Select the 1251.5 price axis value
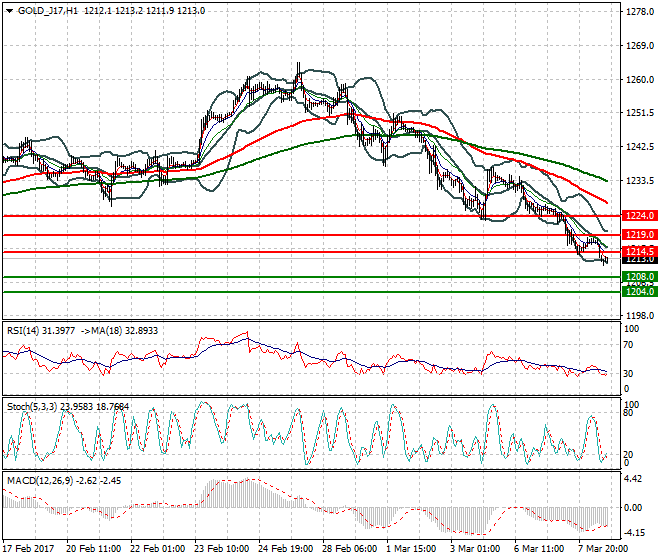Viewport: 660px width, 560px height. 640,113
